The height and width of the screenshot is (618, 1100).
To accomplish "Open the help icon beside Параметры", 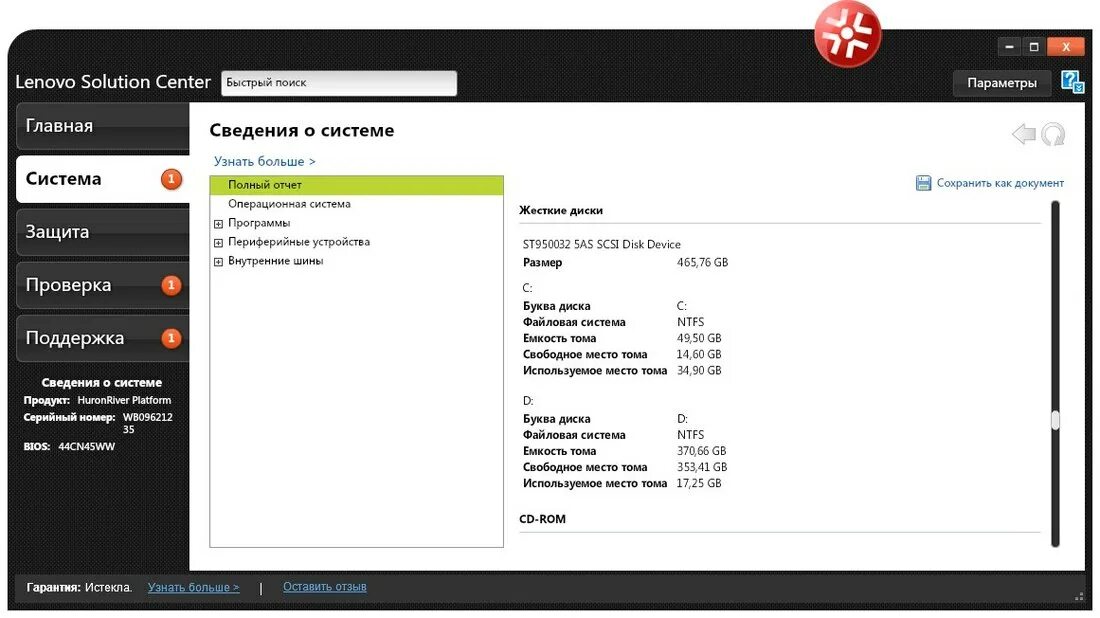I will [x=1072, y=82].
